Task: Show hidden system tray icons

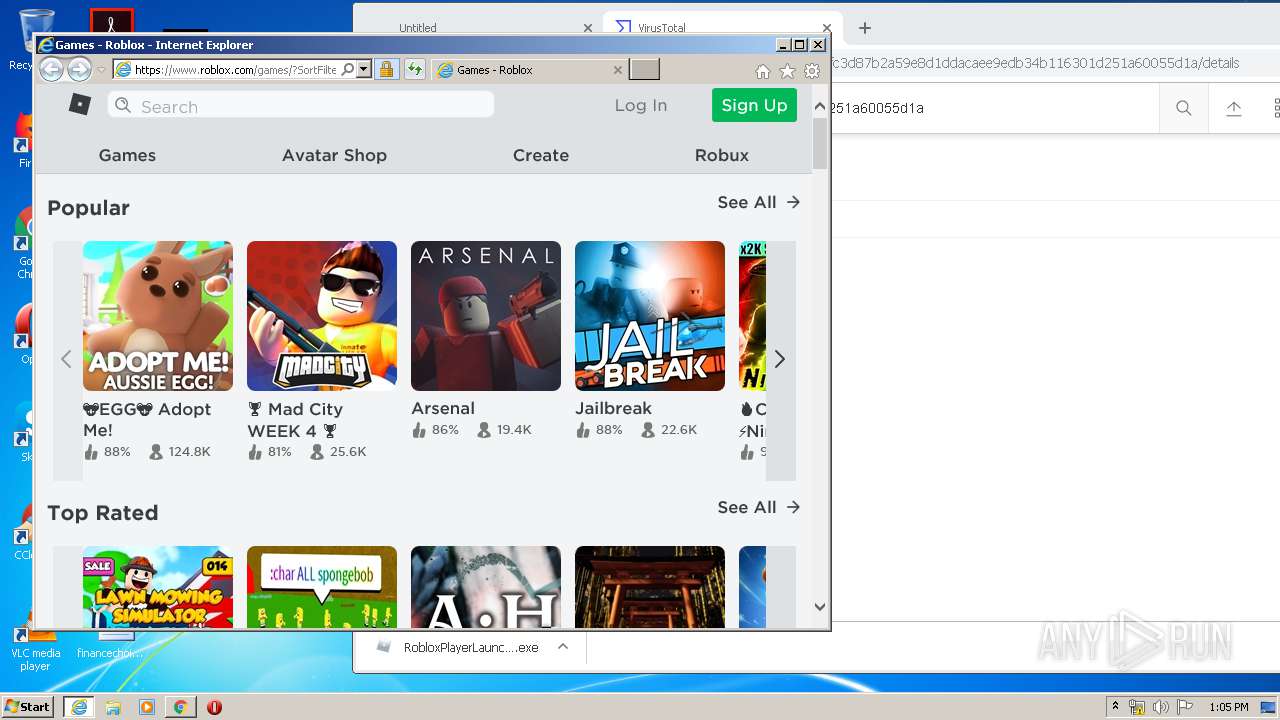Action: 1115,707
